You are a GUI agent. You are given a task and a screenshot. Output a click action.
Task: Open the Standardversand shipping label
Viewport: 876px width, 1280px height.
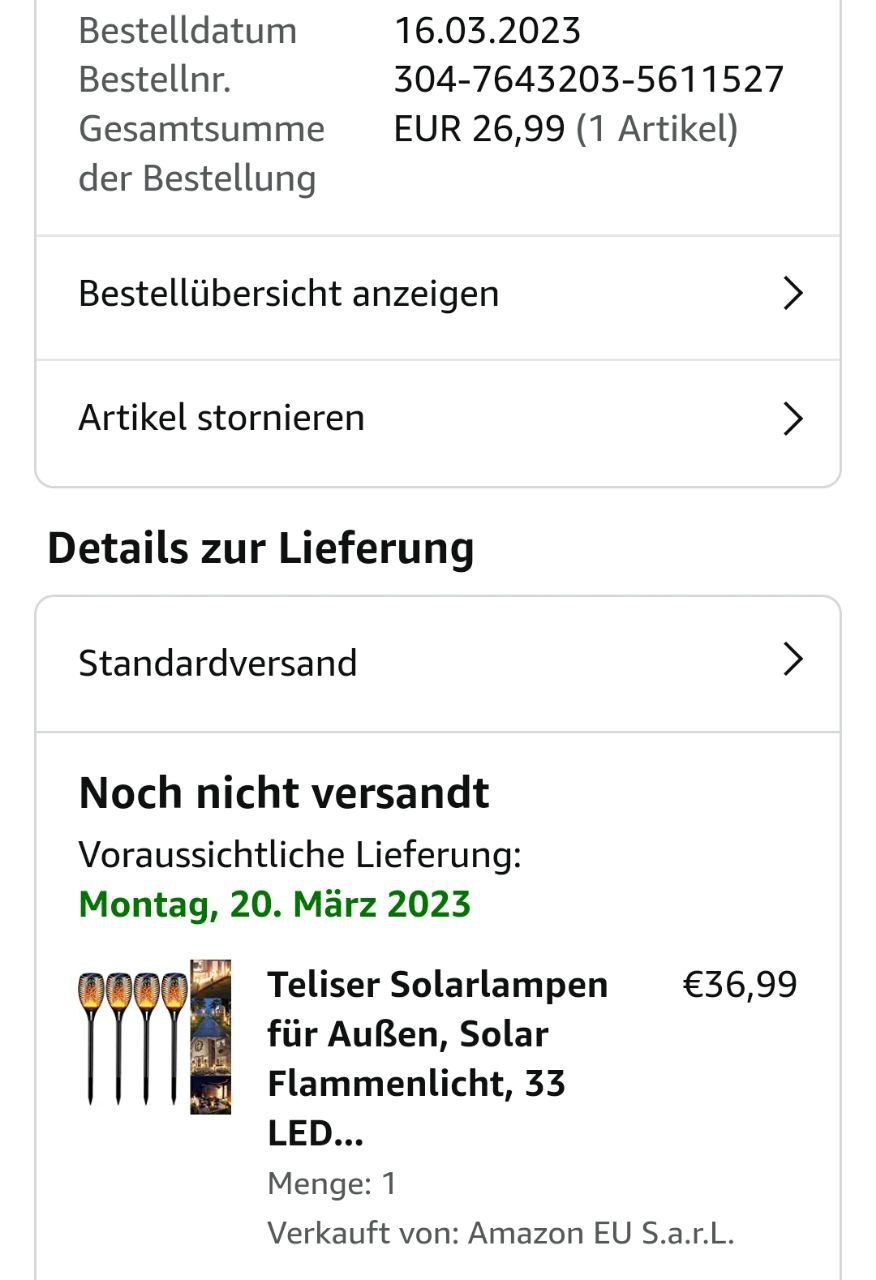coord(217,663)
